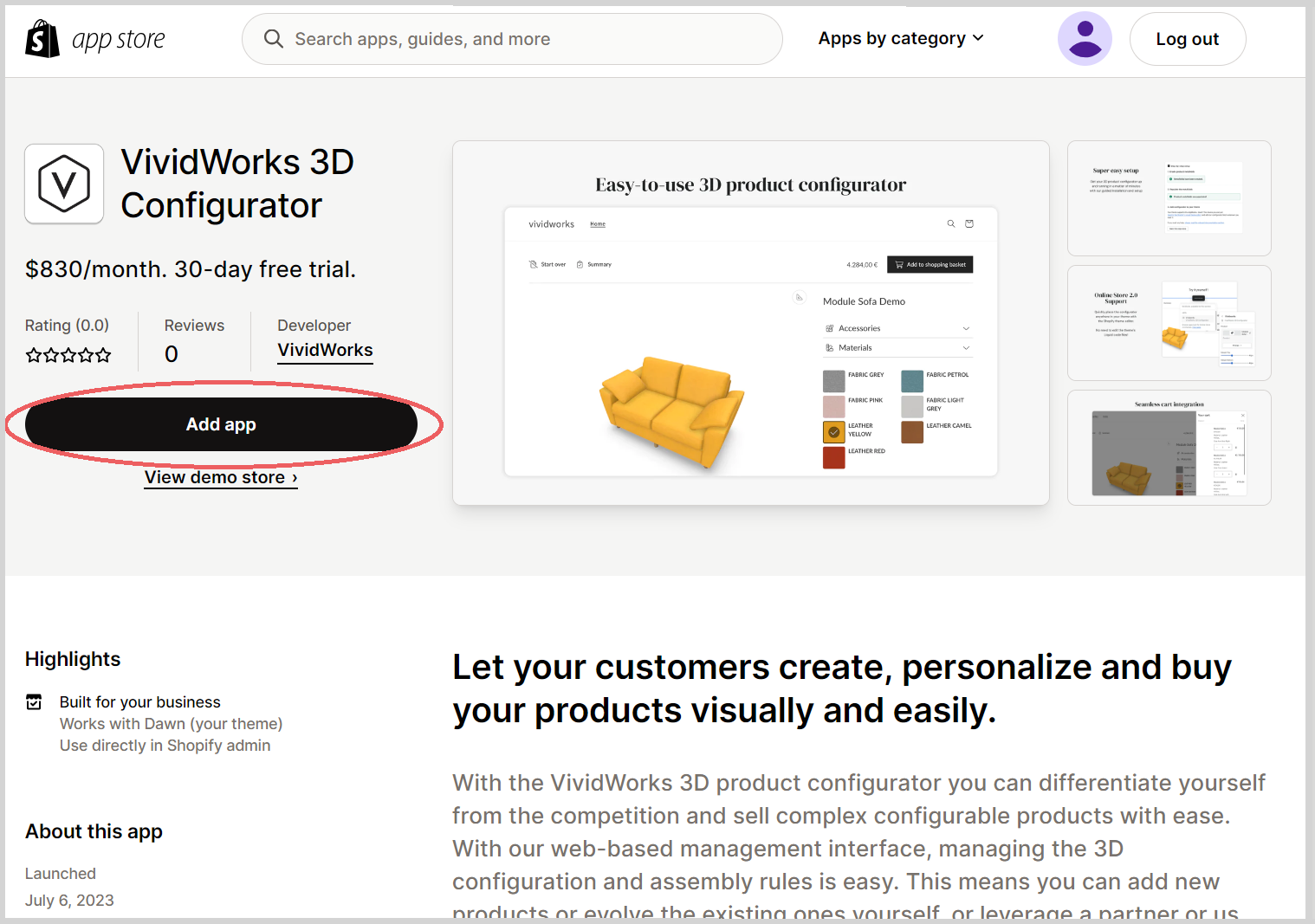Open the VividWorks developer link
This screenshot has height=924, width=1315.
325,350
